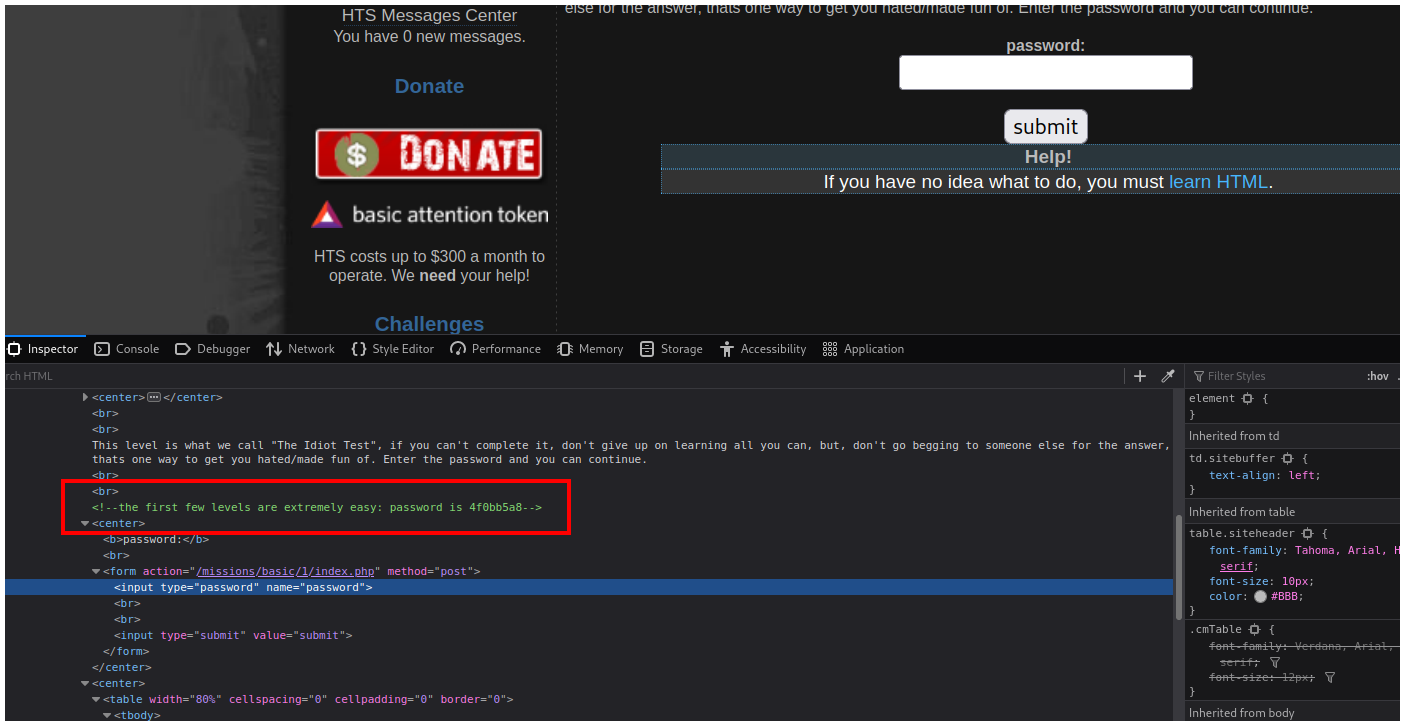The width and height of the screenshot is (1405, 726).
Task: Open the Style Editor tab
Action: point(392,349)
